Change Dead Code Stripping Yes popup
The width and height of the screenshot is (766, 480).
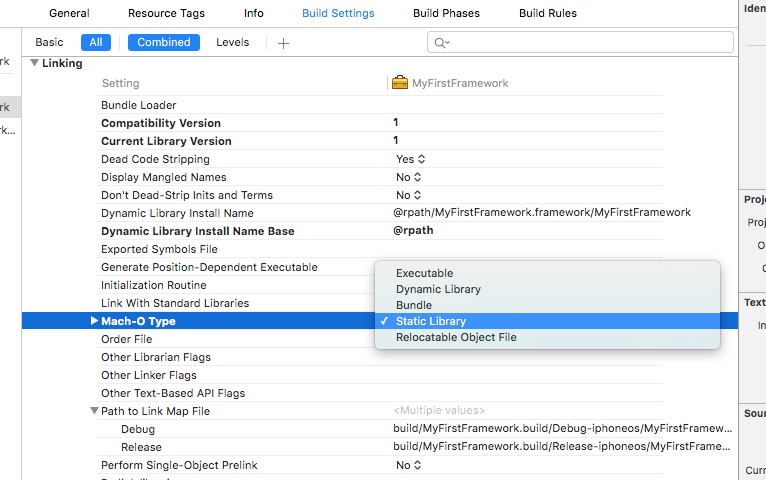pos(410,159)
